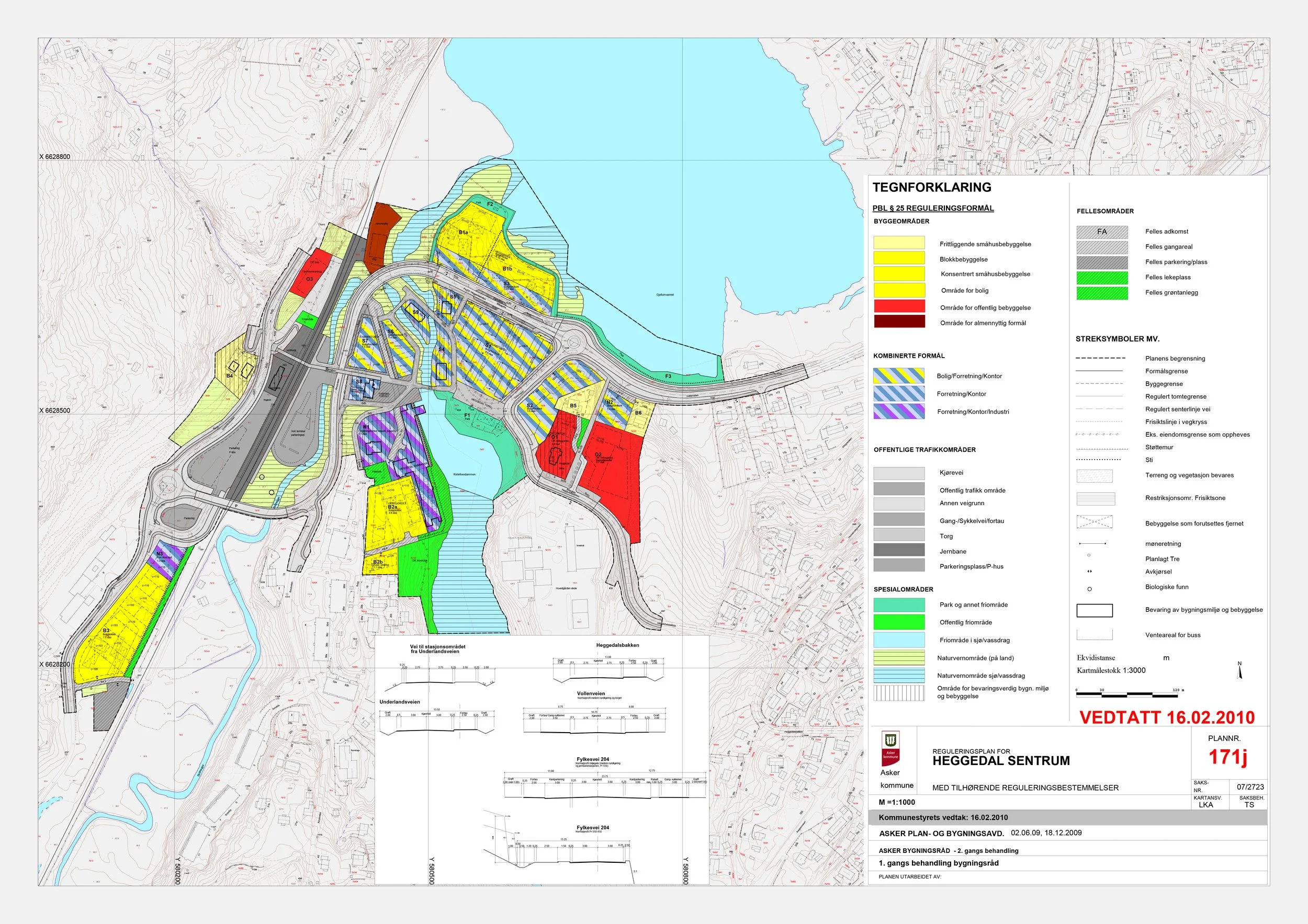This screenshot has width=1308, height=924.
Task: Click the Terreng og vegetasjon bevares pattern box
Action: pyautogui.click(x=1095, y=476)
